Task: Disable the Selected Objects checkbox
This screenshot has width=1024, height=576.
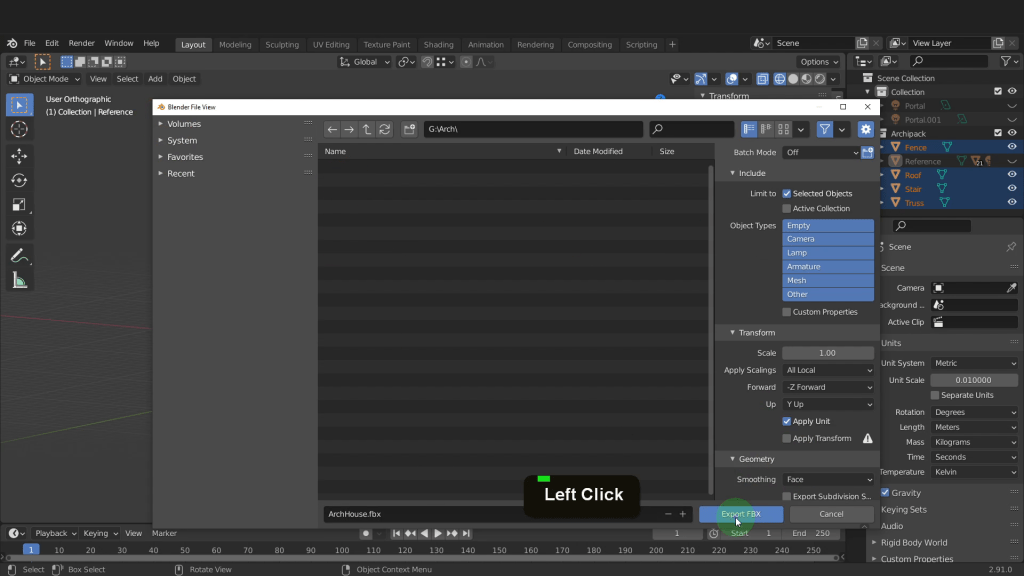Action: 787,193
